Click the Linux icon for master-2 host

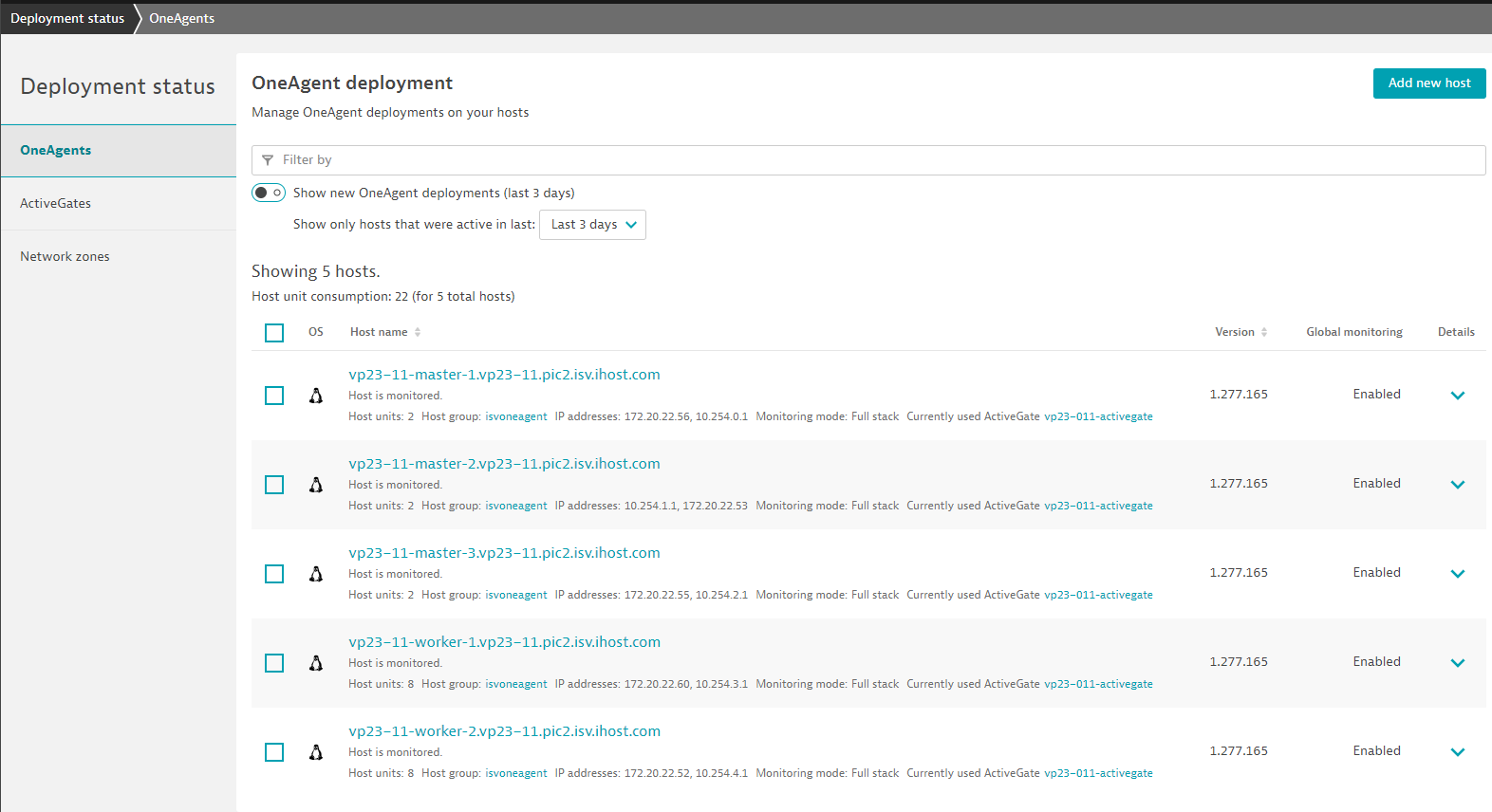[x=316, y=485]
